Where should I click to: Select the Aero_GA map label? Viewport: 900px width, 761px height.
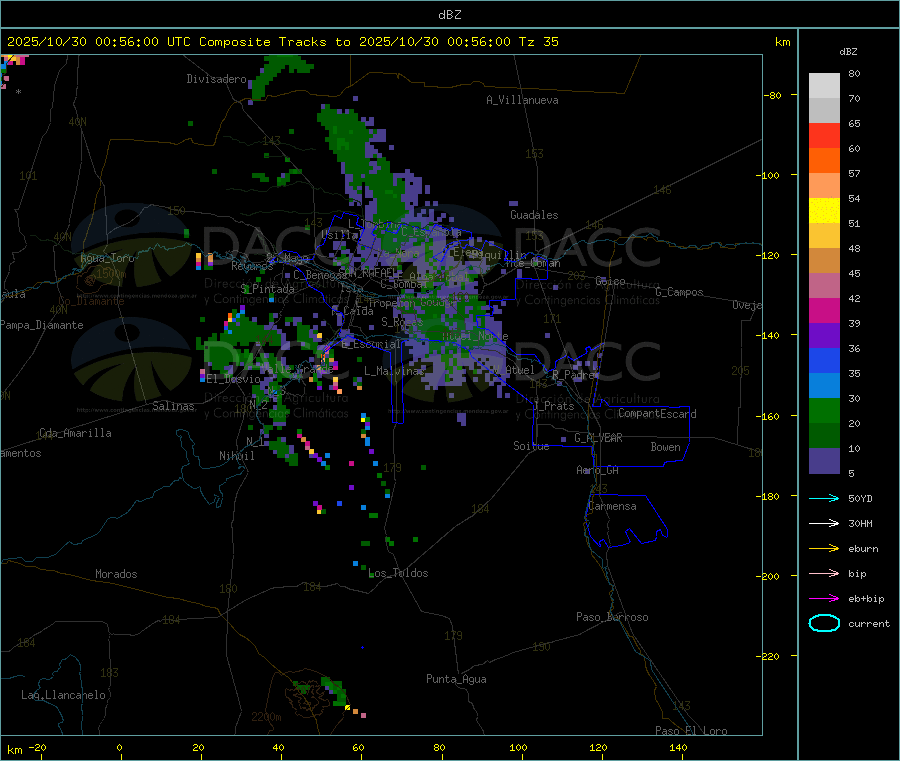coord(597,470)
